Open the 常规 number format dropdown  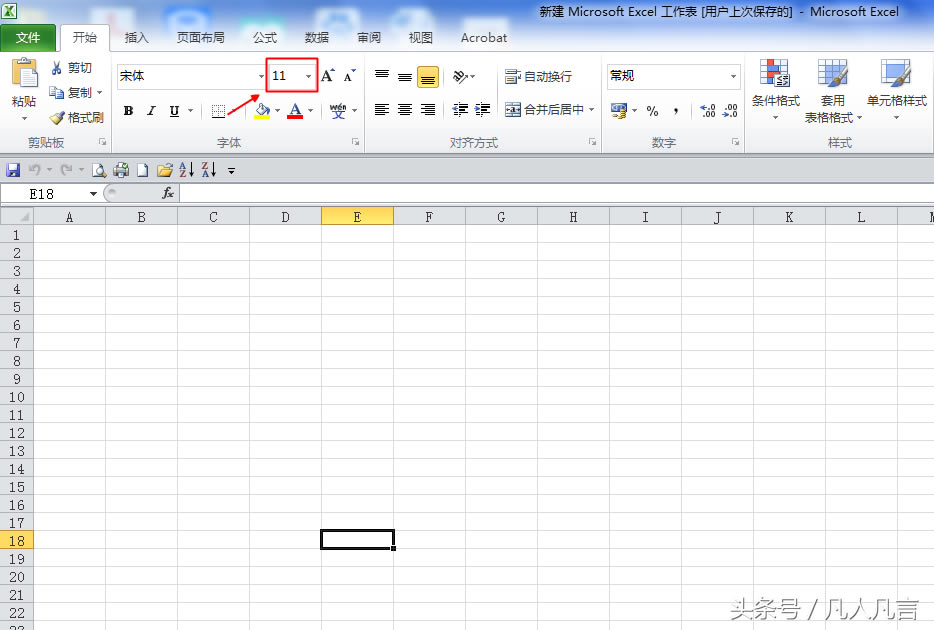point(732,76)
